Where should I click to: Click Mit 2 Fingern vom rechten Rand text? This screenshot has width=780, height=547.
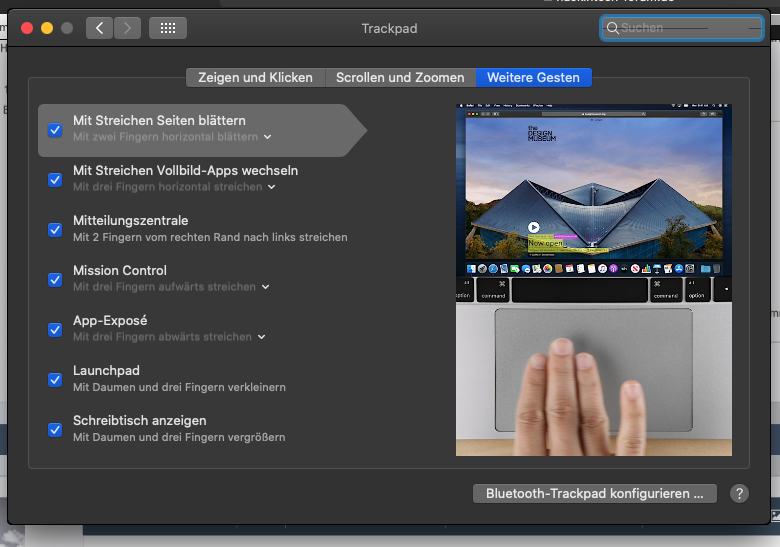(210, 237)
